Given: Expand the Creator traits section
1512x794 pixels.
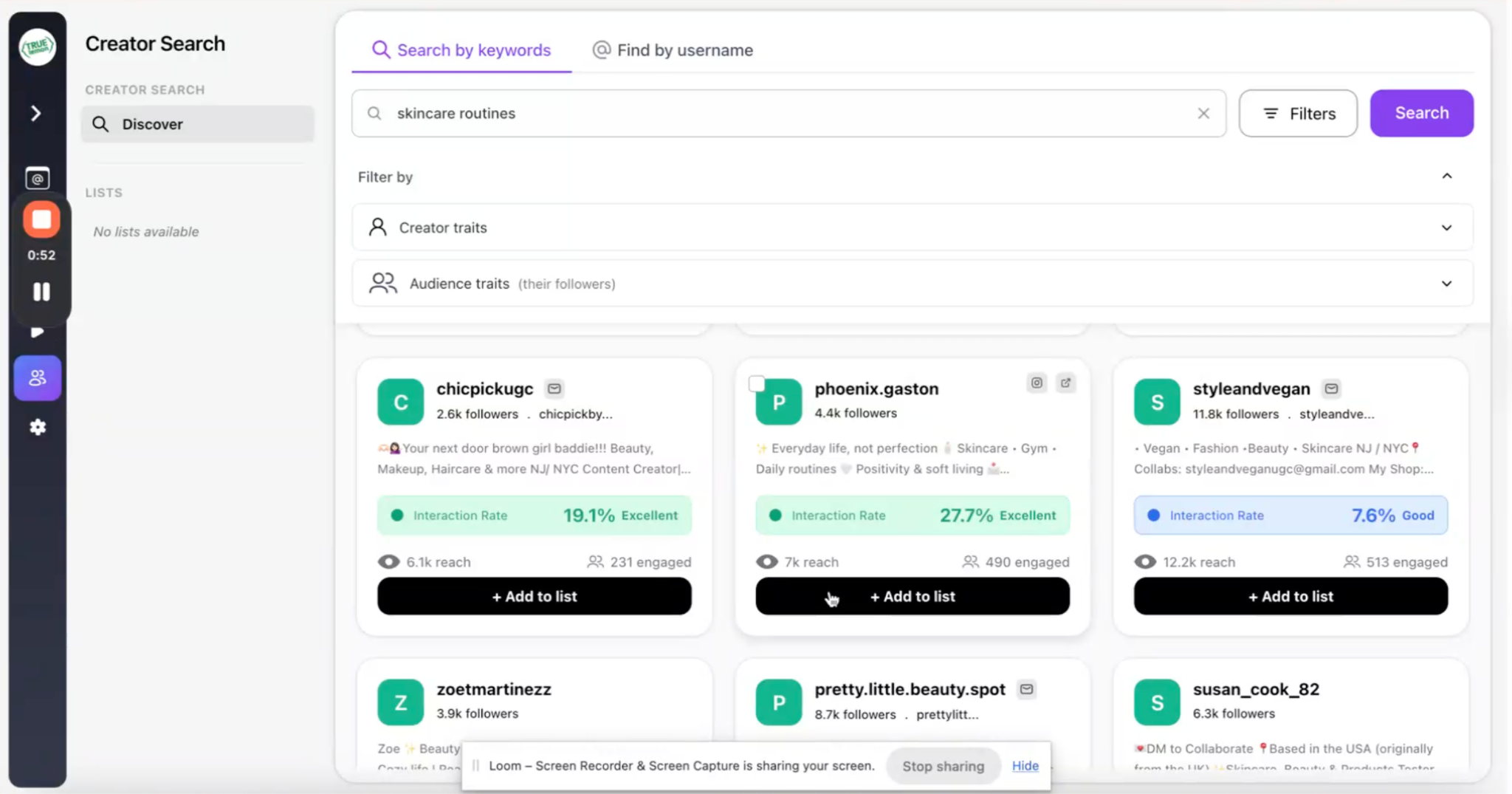Looking at the screenshot, I should tap(1446, 227).
